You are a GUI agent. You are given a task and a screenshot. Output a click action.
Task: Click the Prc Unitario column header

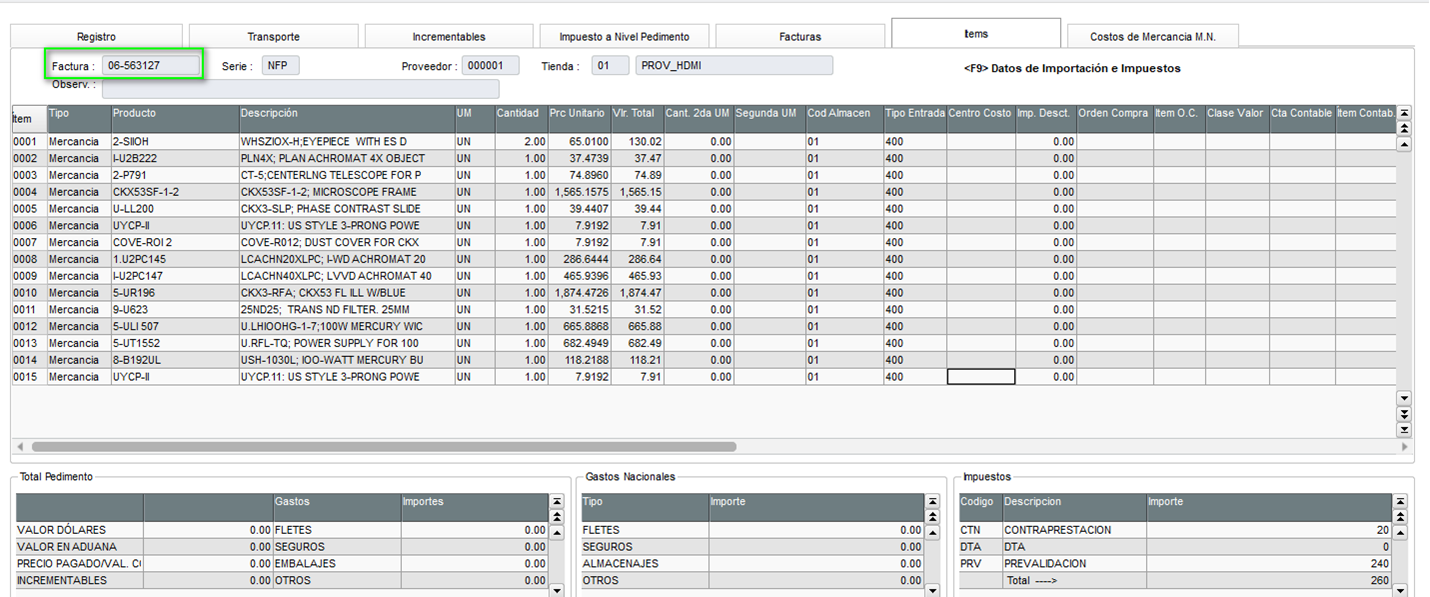tap(579, 118)
